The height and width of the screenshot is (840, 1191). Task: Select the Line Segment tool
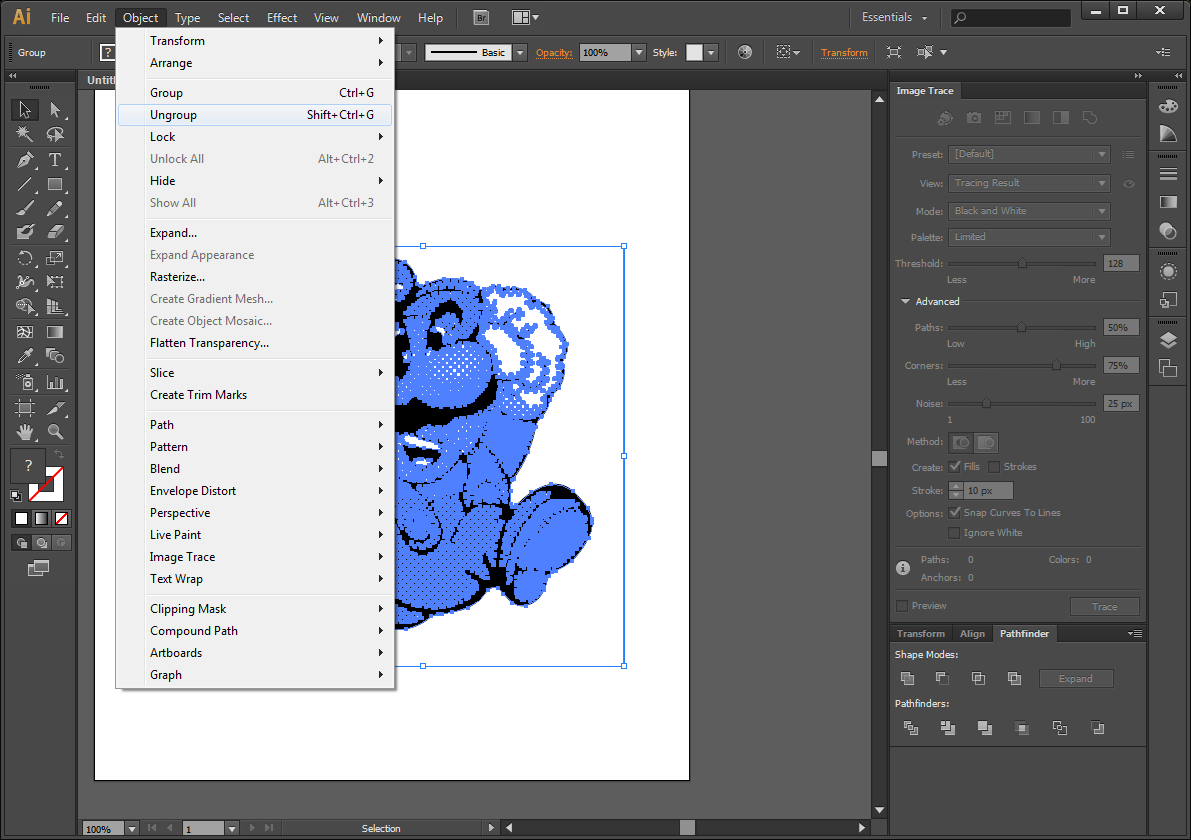point(25,184)
